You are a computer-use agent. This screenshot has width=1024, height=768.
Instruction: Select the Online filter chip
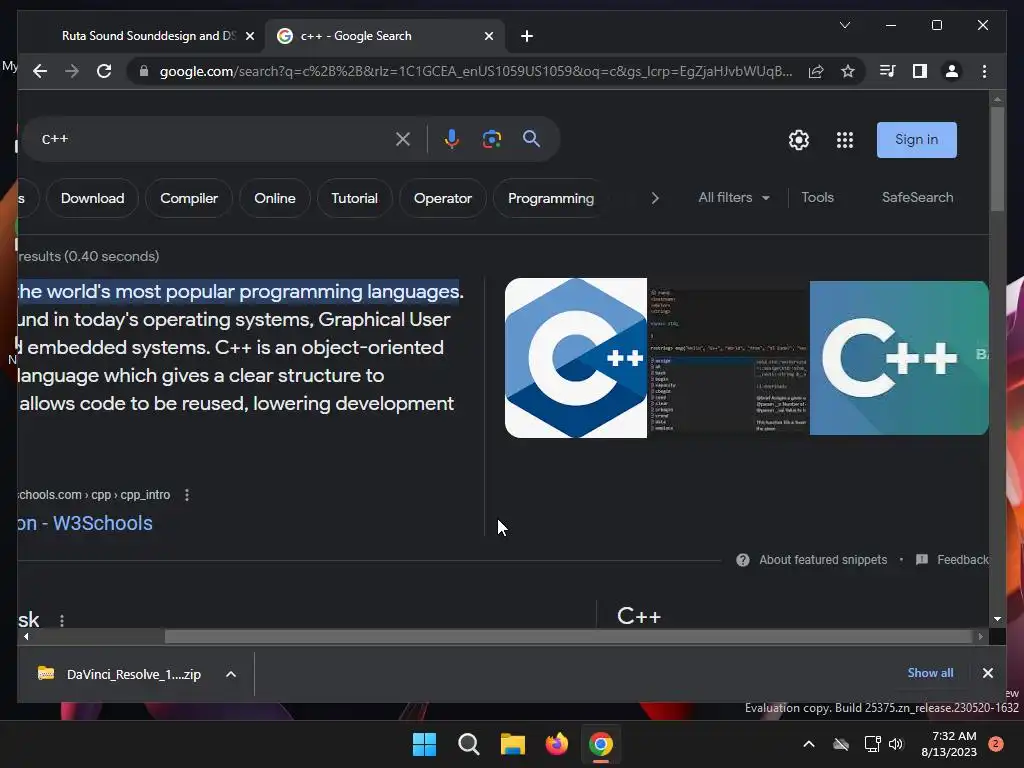point(274,198)
